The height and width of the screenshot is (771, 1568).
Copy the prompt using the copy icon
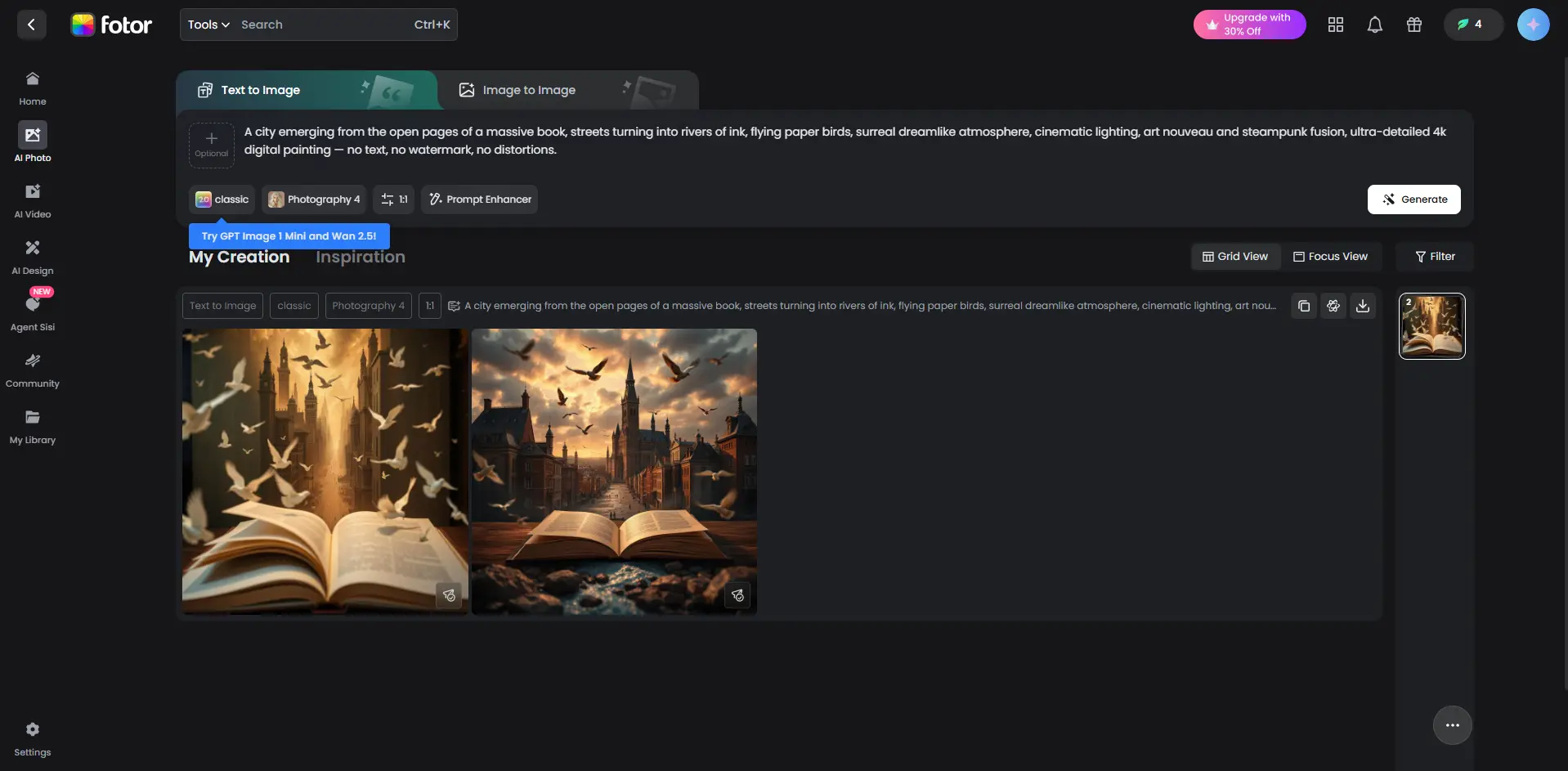click(x=1303, y=306)
